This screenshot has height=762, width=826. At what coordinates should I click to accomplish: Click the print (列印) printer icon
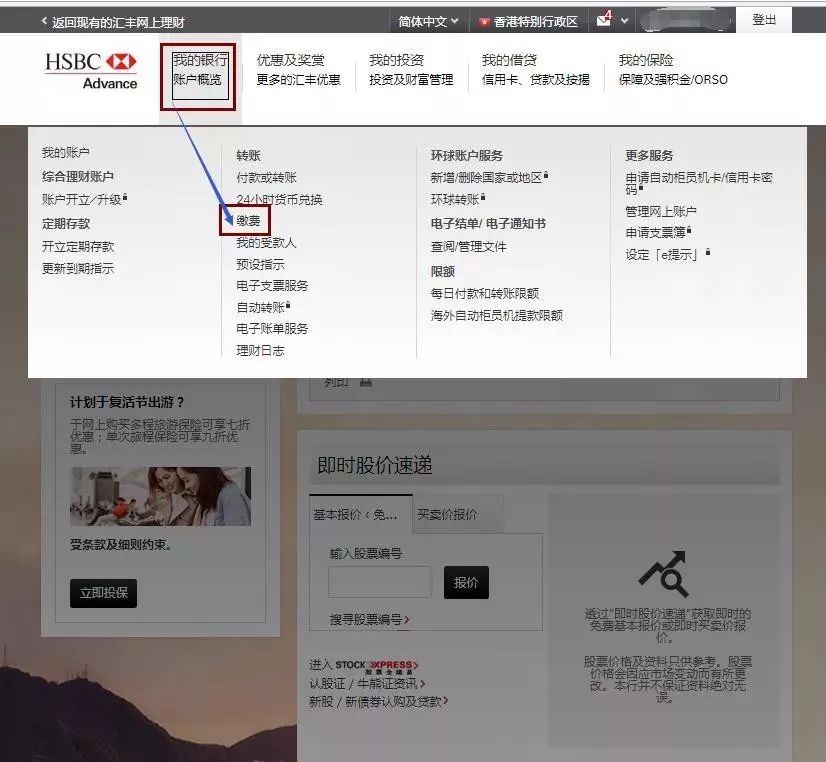click(x=366, y=382)
